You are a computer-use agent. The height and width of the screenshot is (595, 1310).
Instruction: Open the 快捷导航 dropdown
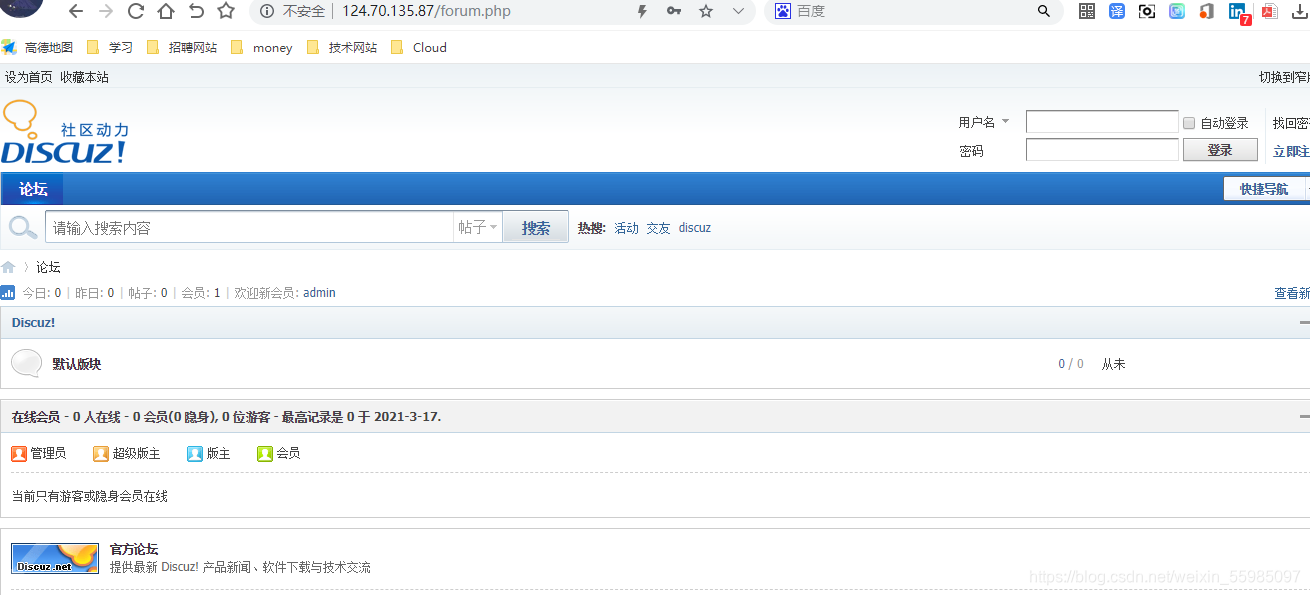(x=1264, y=189)
